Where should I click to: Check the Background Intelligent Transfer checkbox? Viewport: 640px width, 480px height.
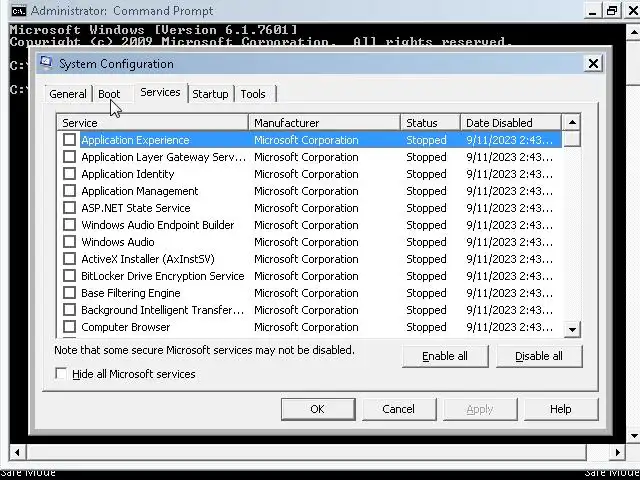coord(69,310)
